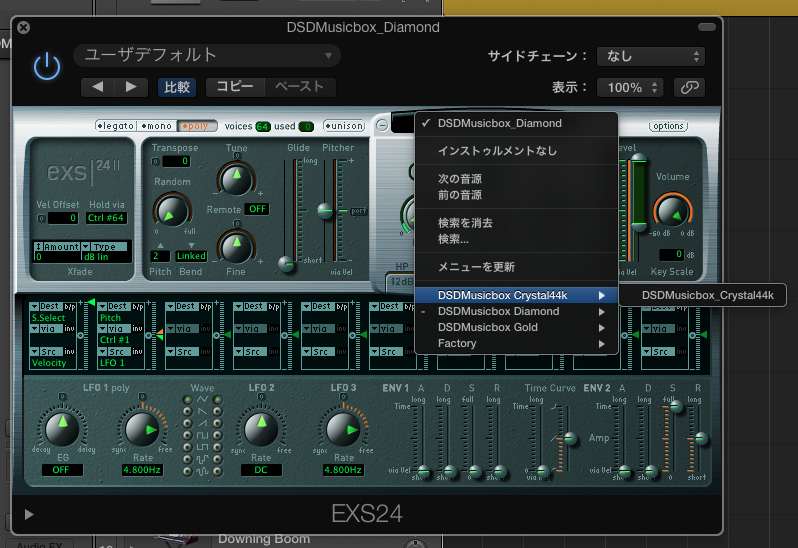The width and height of the screenshot is (798, 548).
Task: Go to previous preset arrow
Action: pos(98,87)
